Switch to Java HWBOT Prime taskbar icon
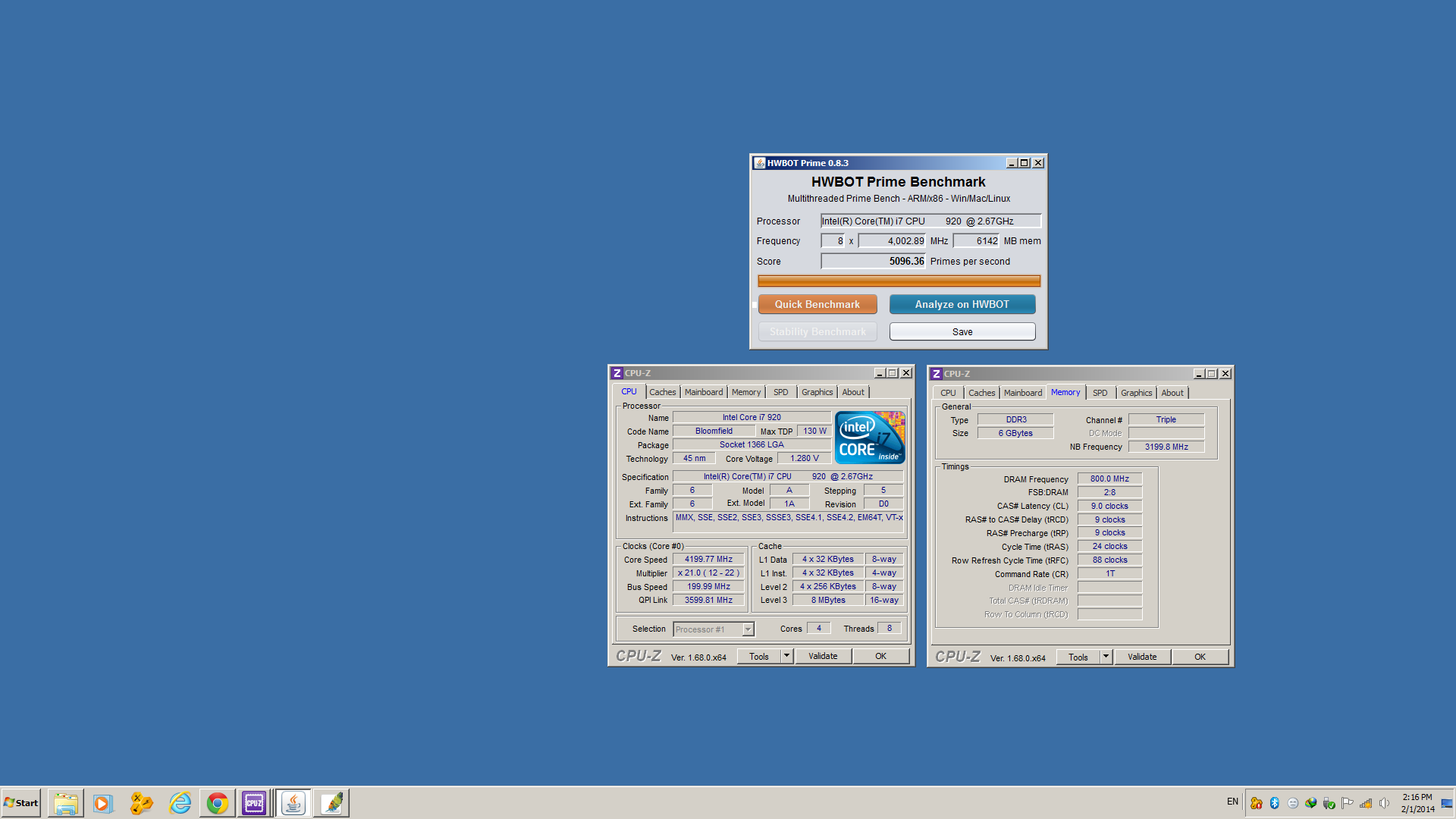 tap(293, 803)
